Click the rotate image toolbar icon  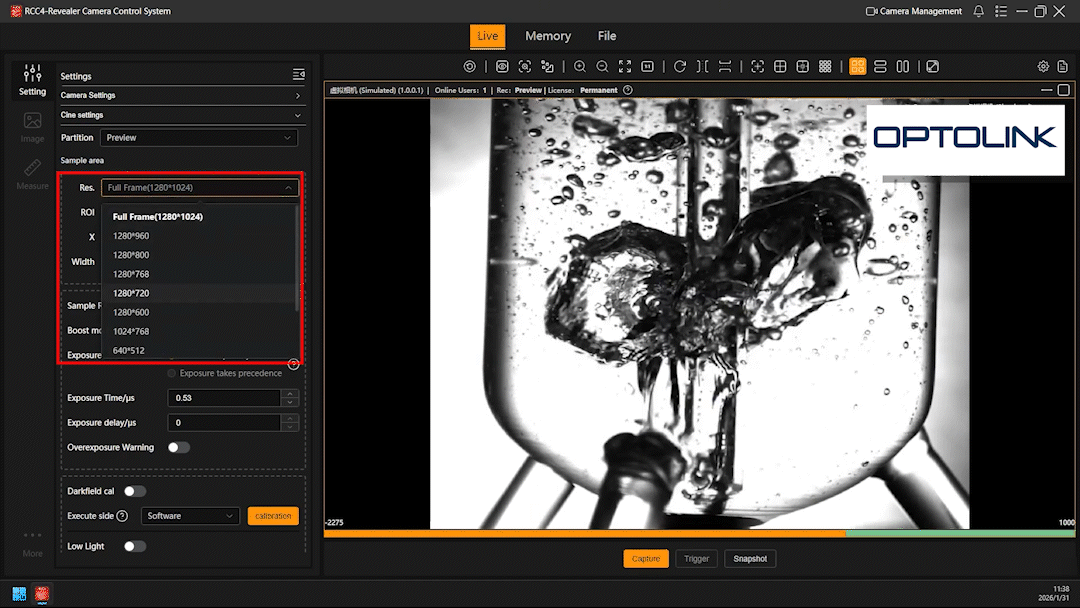click(x=680, y=66)
